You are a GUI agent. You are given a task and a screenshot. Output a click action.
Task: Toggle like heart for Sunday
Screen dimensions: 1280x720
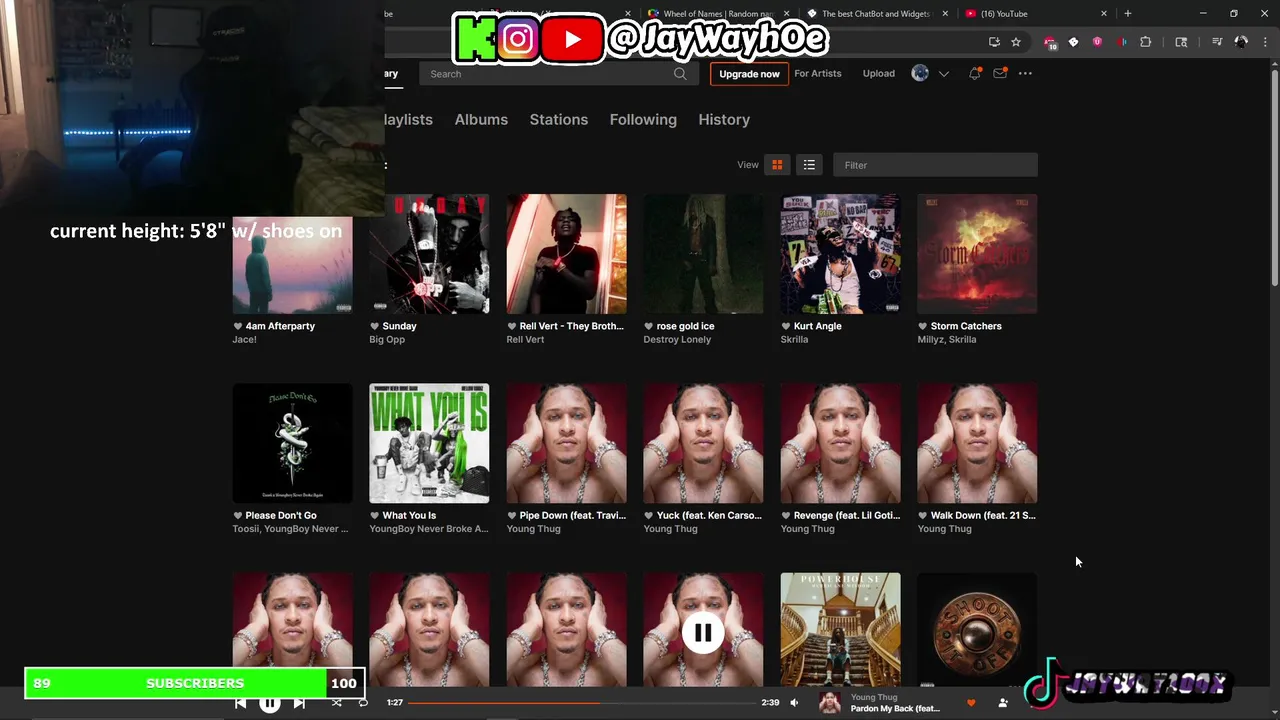point(375,326)
